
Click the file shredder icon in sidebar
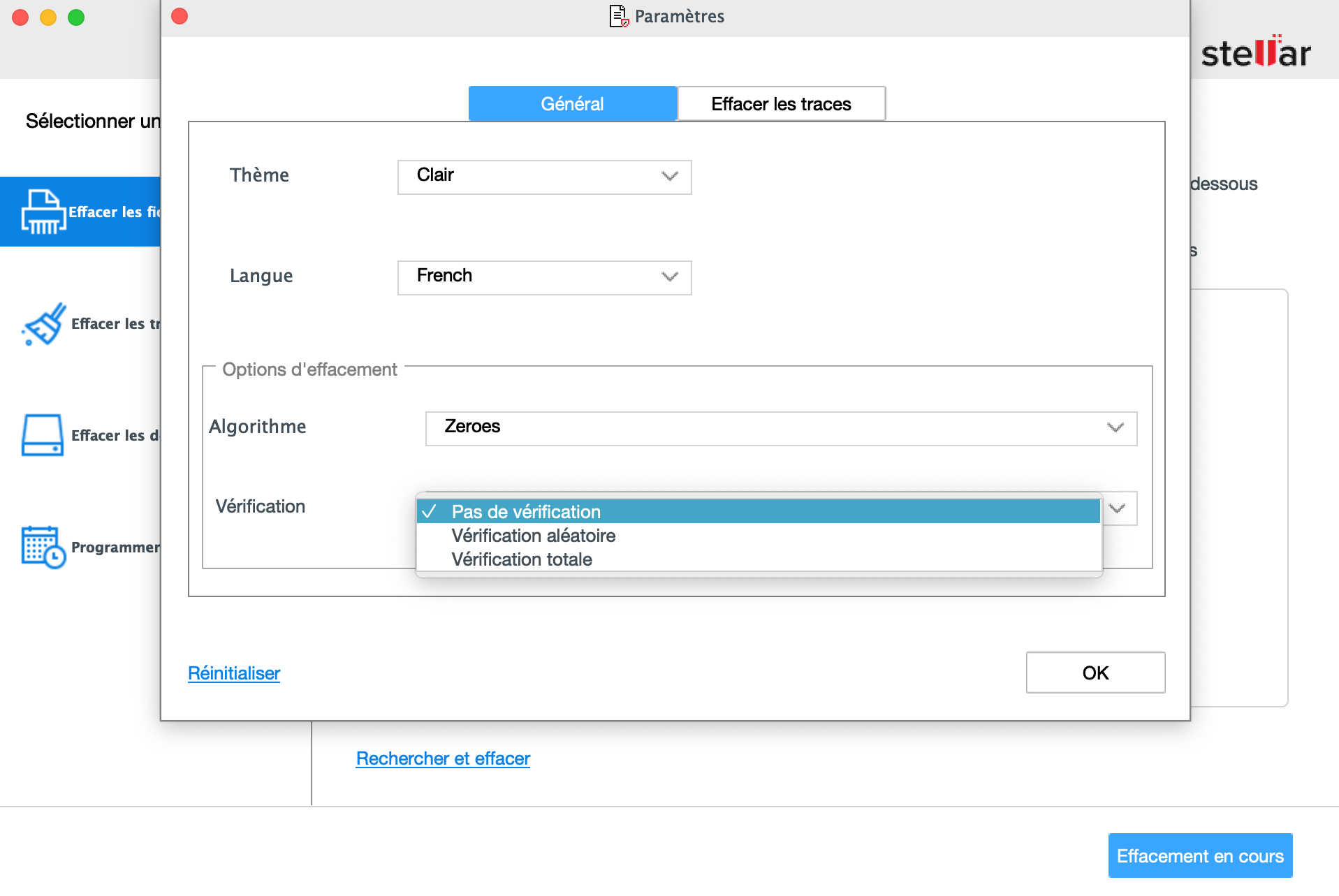[x=43, y=211]
